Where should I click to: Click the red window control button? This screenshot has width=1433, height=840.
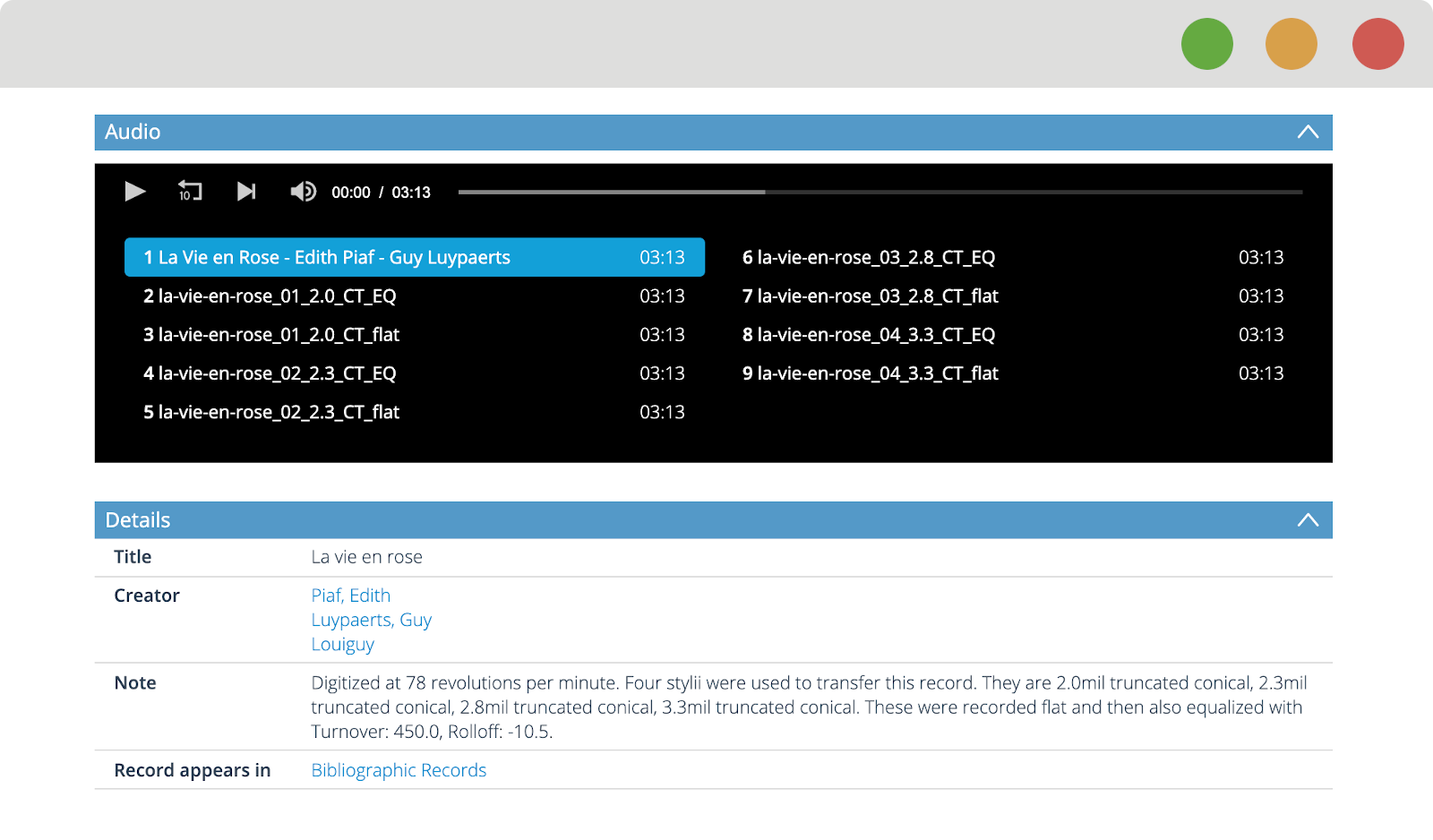(1378, 44)
